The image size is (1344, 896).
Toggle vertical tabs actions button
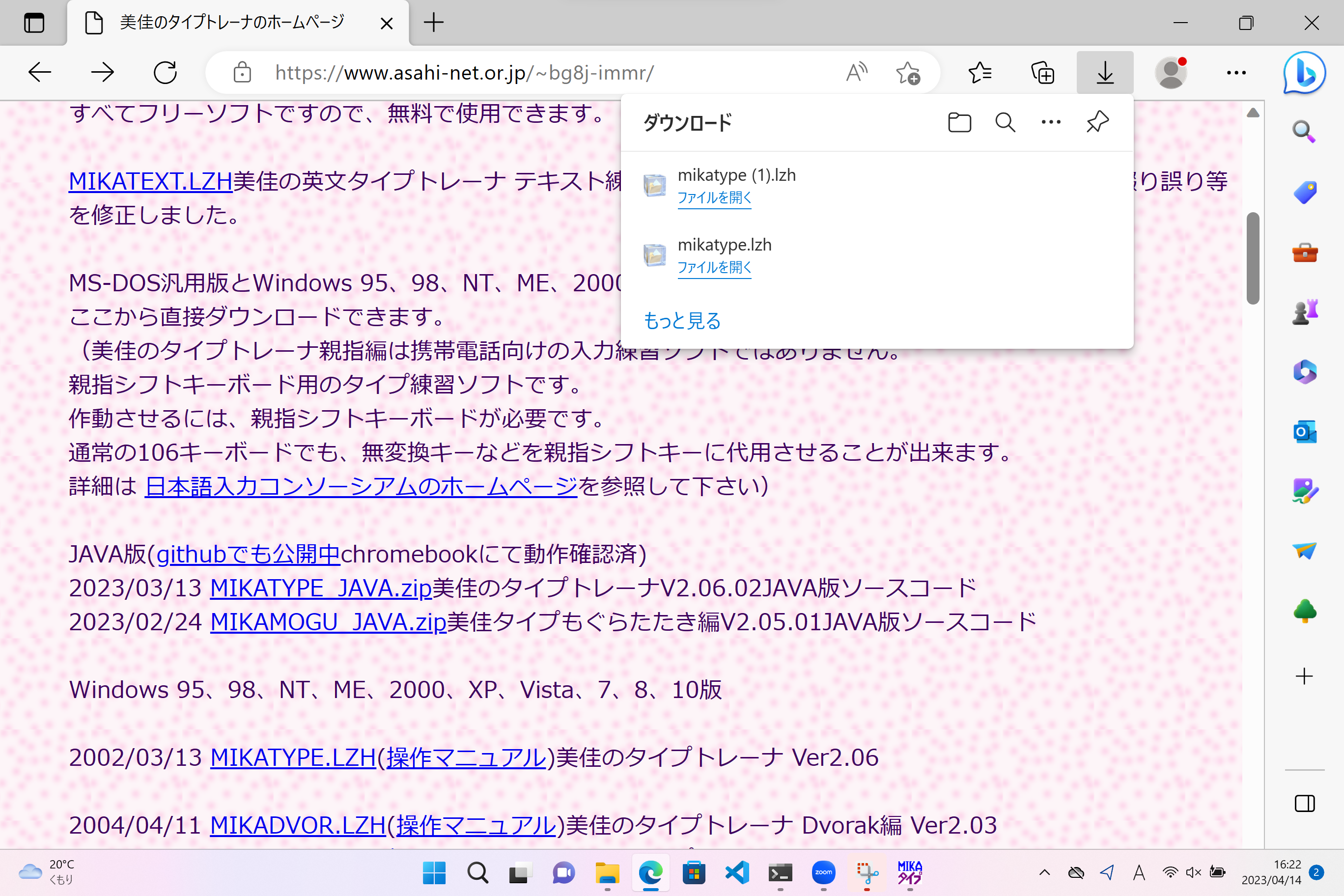point(34,23)
